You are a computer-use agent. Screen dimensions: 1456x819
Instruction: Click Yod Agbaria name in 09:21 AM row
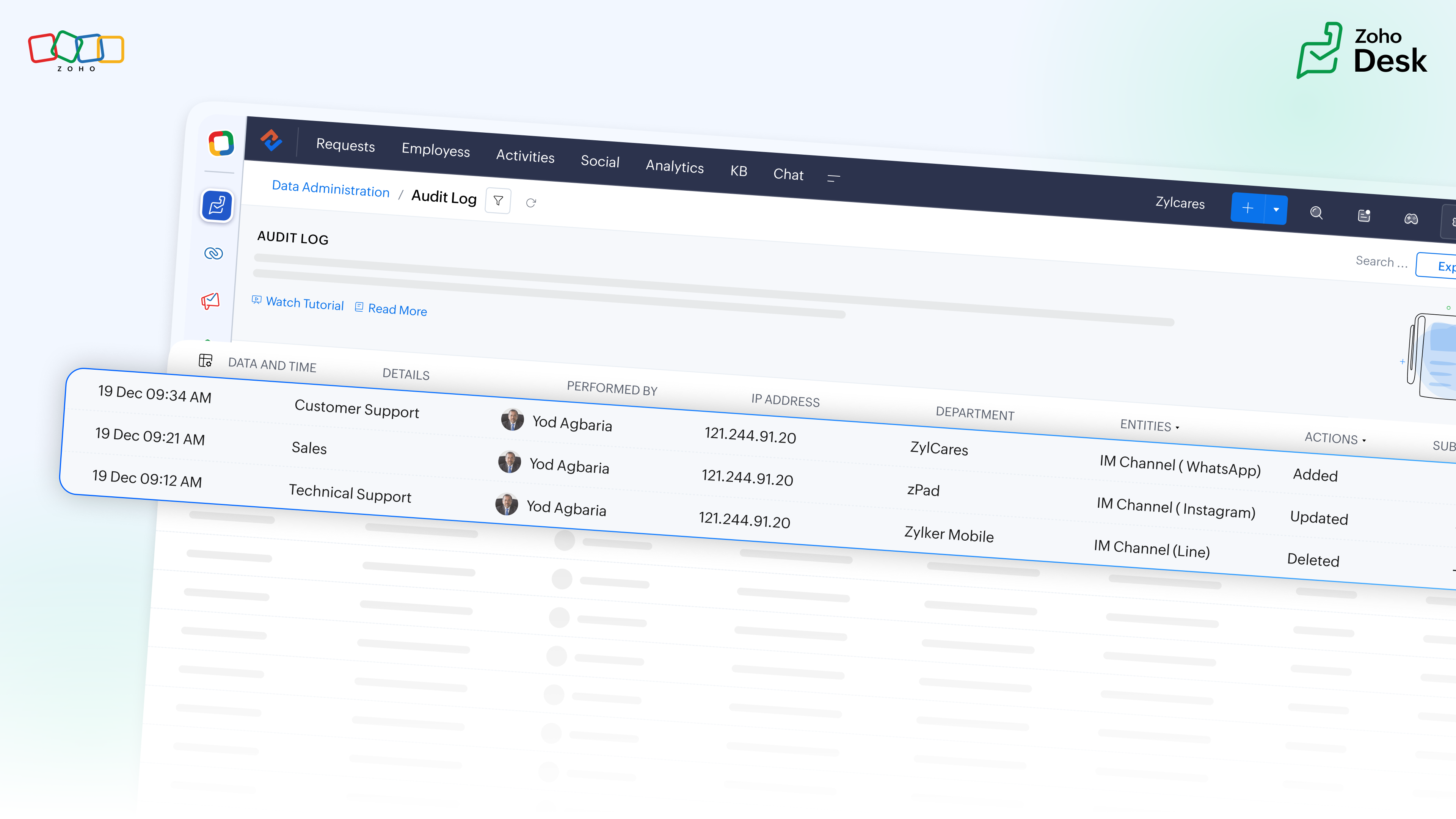click(569, 466)
